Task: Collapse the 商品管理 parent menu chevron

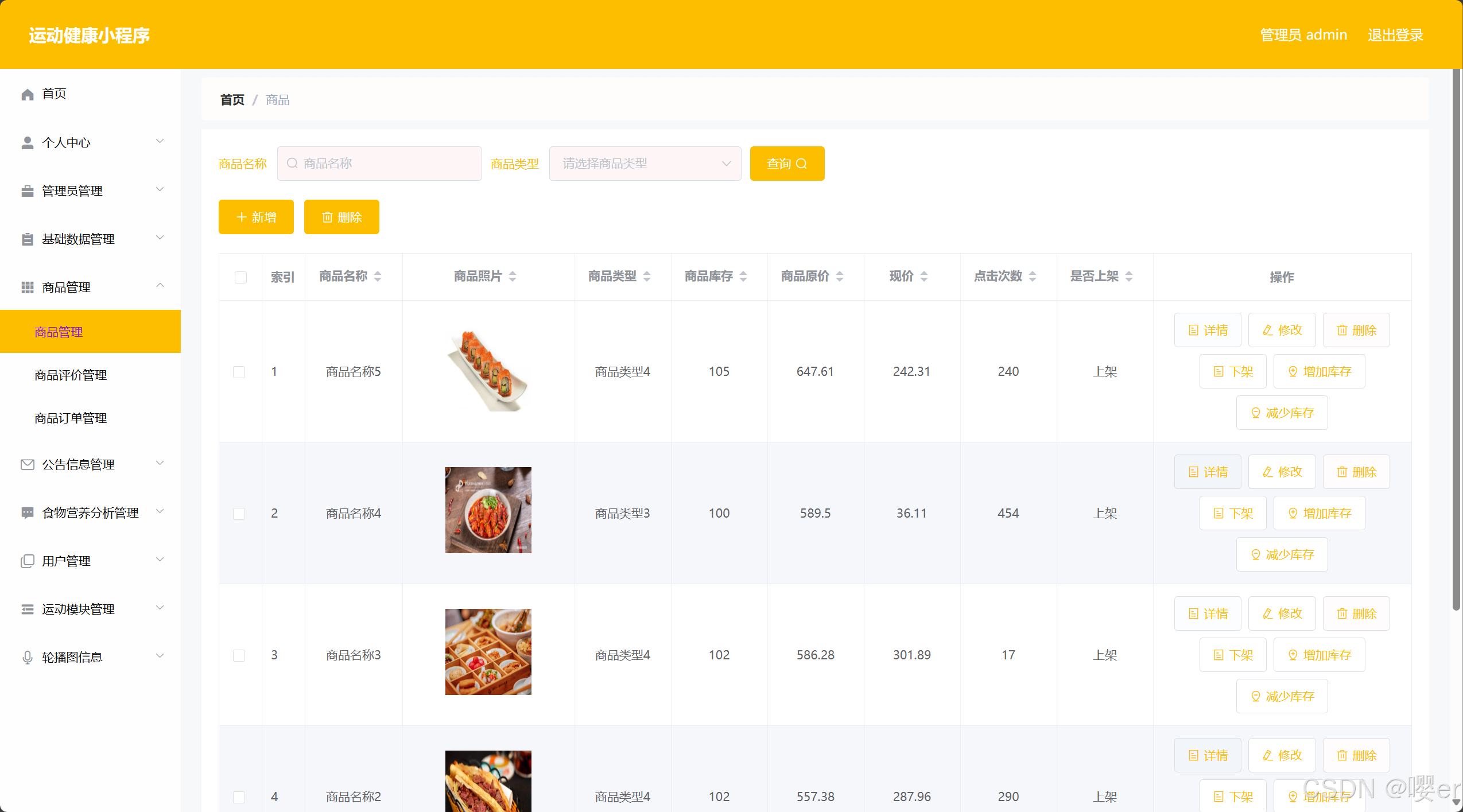Action: tap(160, 286)
